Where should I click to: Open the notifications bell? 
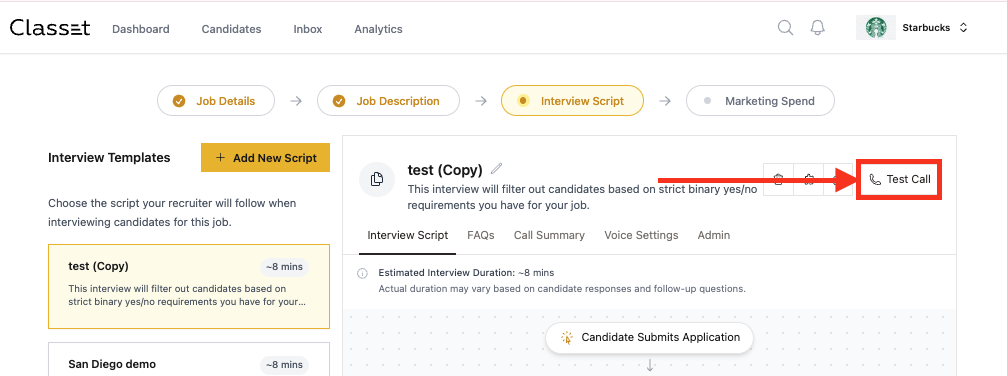click(x=818, y=28)
